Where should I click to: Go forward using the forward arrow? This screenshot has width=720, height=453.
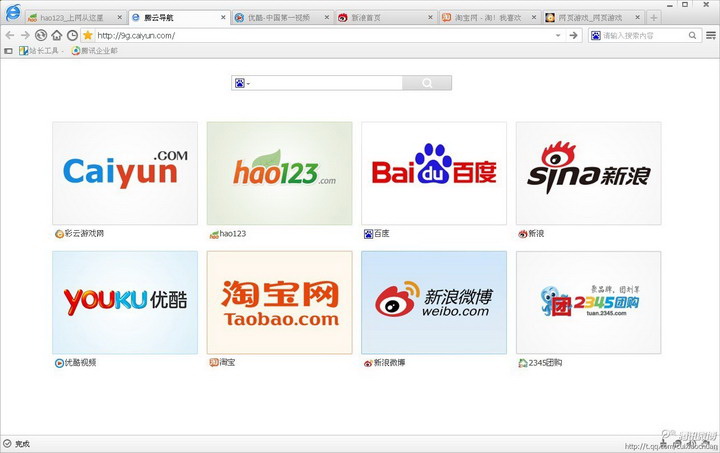(x=25, y=35)
